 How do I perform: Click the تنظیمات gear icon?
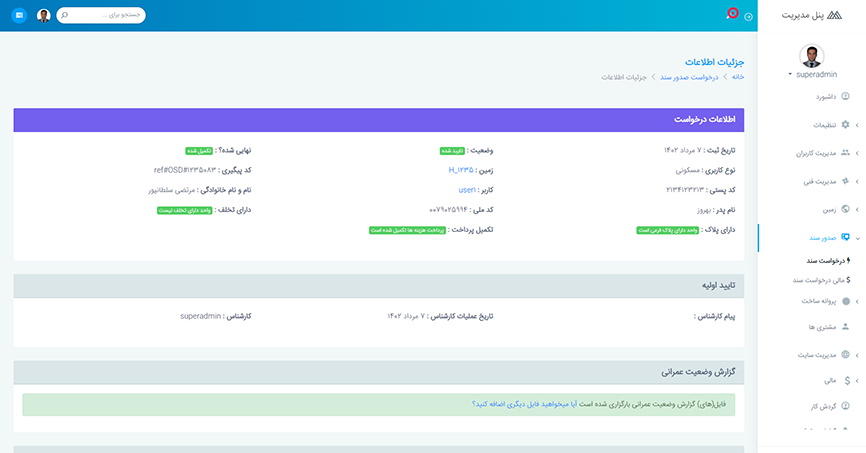846,125
